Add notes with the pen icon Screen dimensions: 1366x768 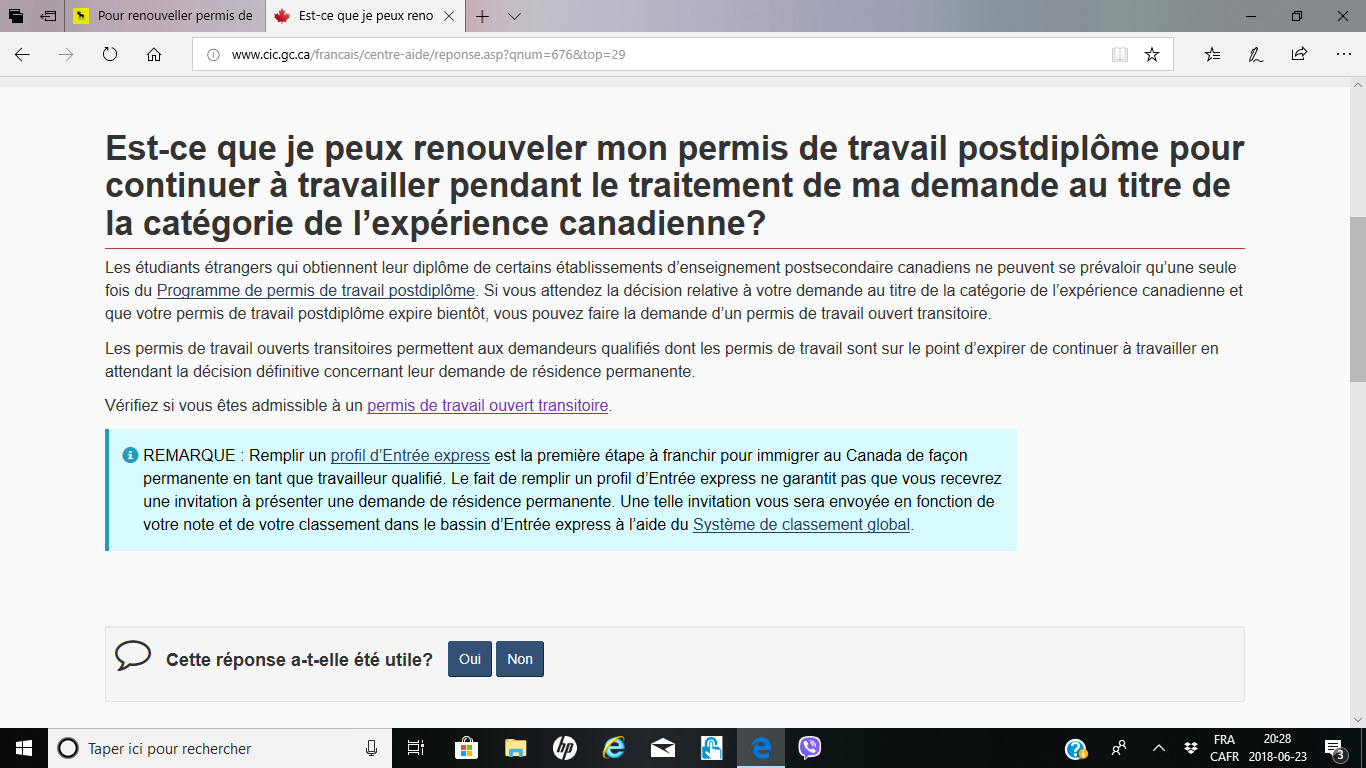click(1256, 55)
